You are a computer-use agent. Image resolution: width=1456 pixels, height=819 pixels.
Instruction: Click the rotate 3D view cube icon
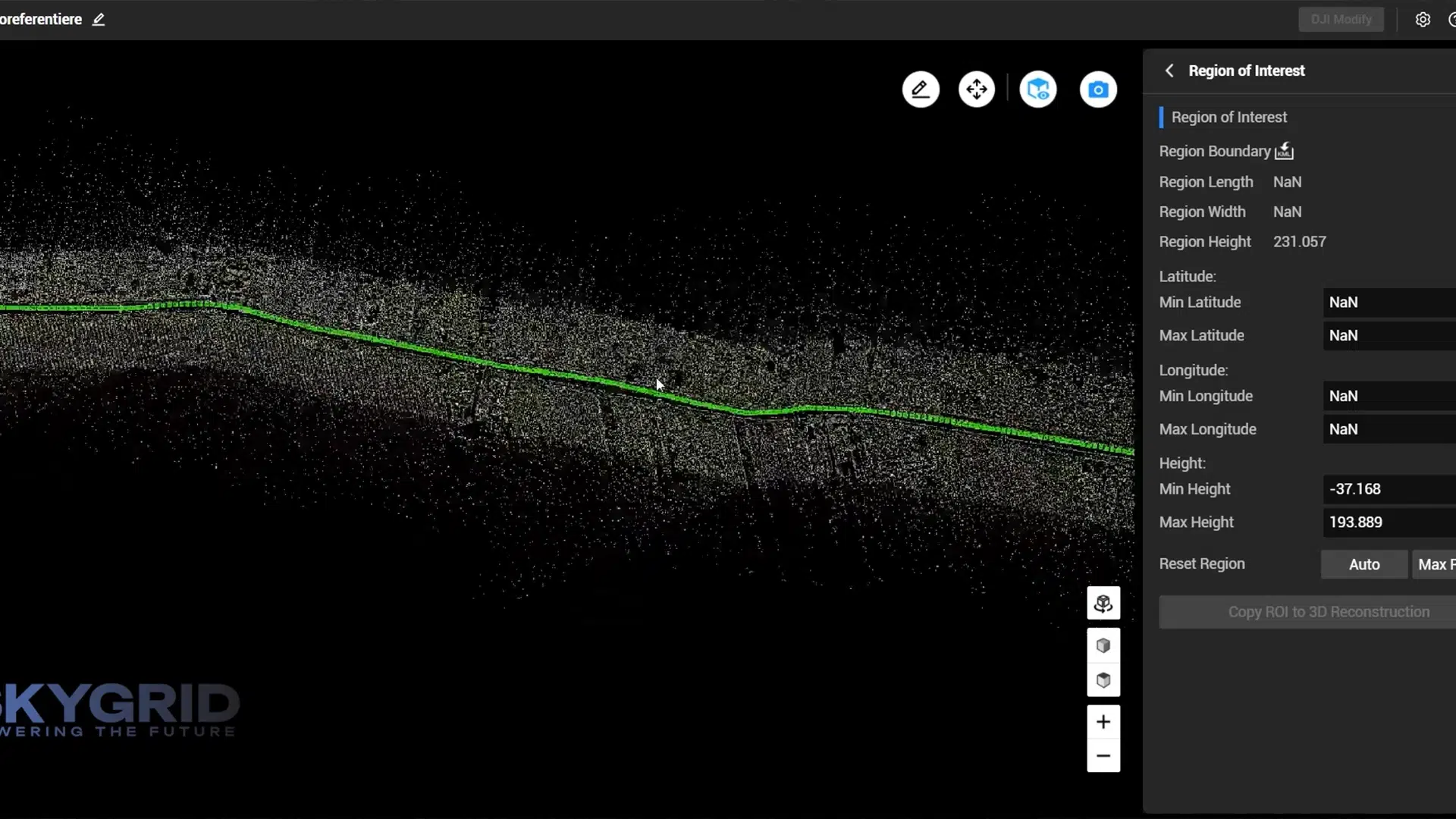(1103, 604)
